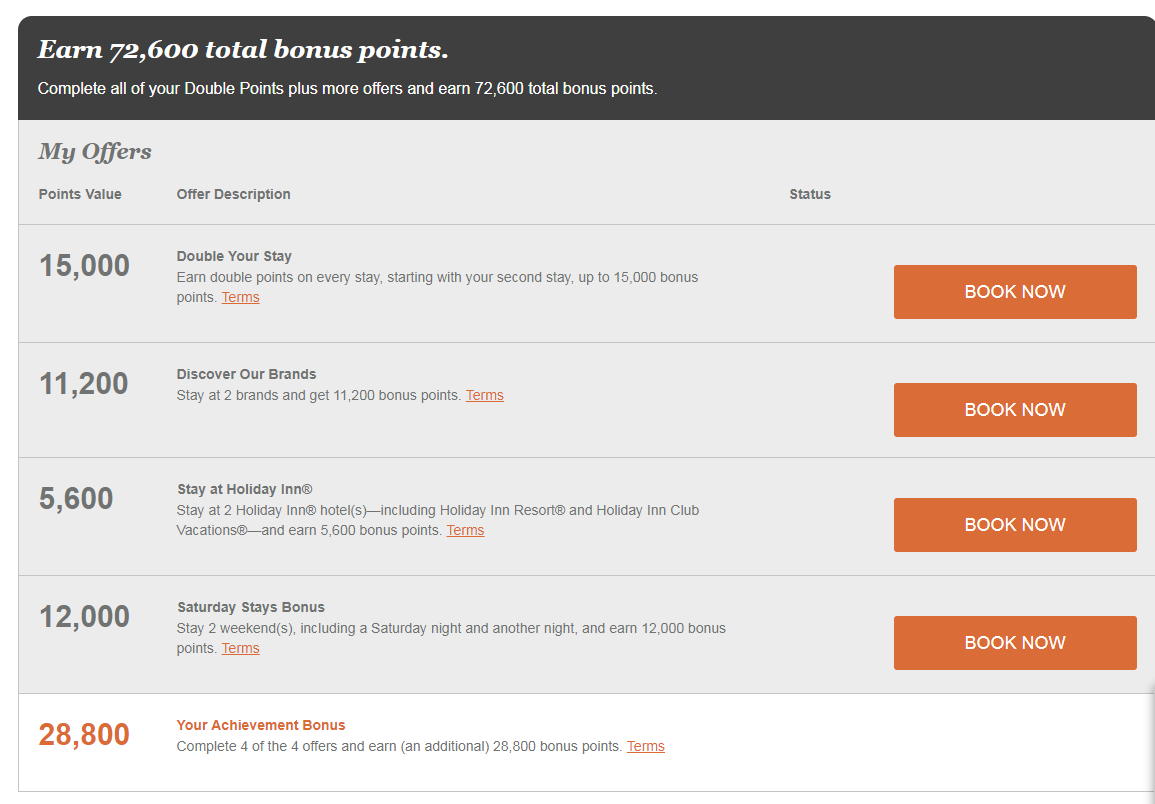This screenshot has height=804, width=1155.
Task: Click the 28,800 points value
Action: click(x=84, y=735)
